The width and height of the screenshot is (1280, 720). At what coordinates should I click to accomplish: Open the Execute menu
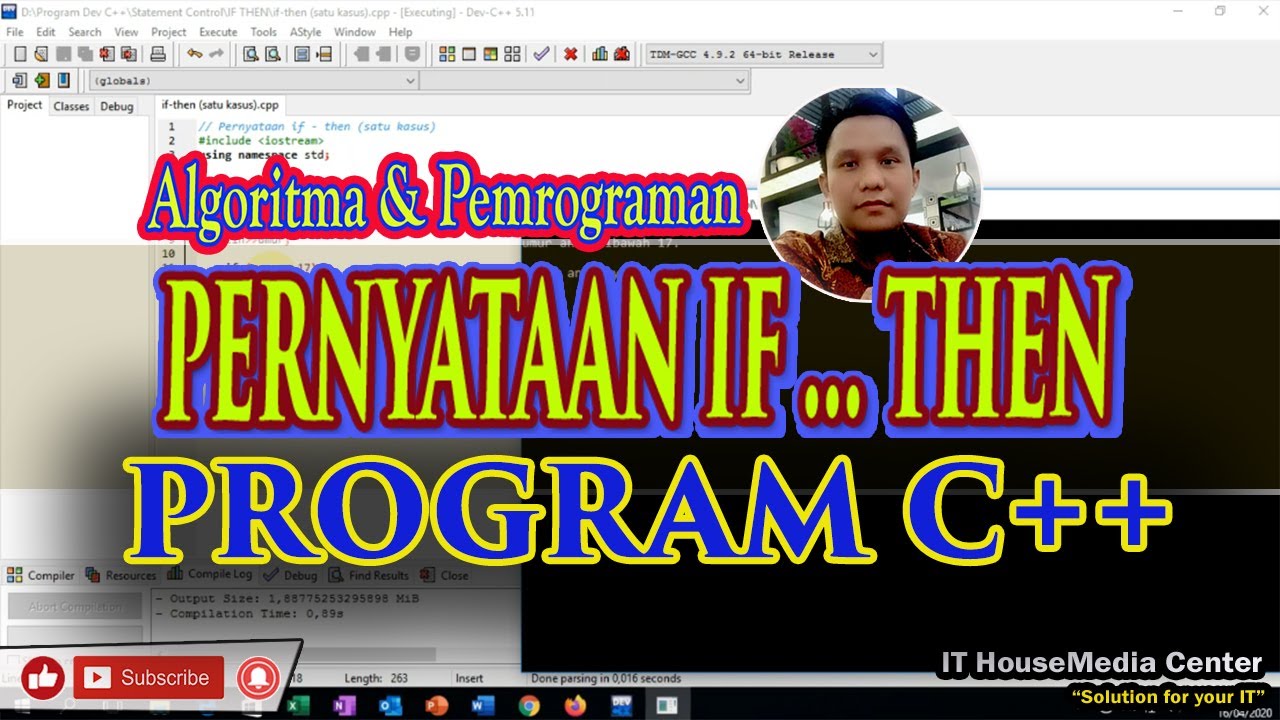point(218,32)
